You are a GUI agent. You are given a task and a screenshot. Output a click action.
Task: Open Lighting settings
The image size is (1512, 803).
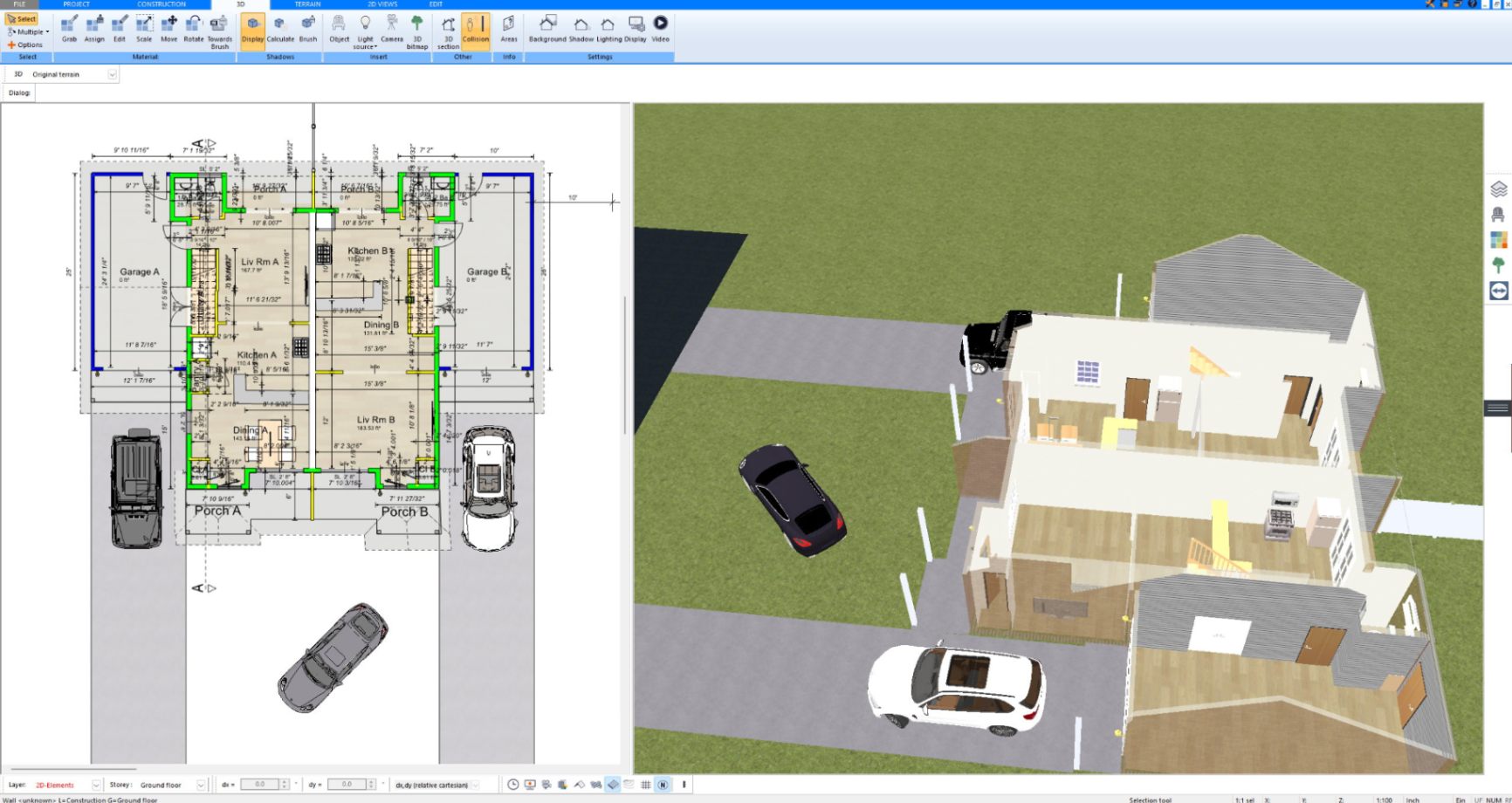coord(608,29)
